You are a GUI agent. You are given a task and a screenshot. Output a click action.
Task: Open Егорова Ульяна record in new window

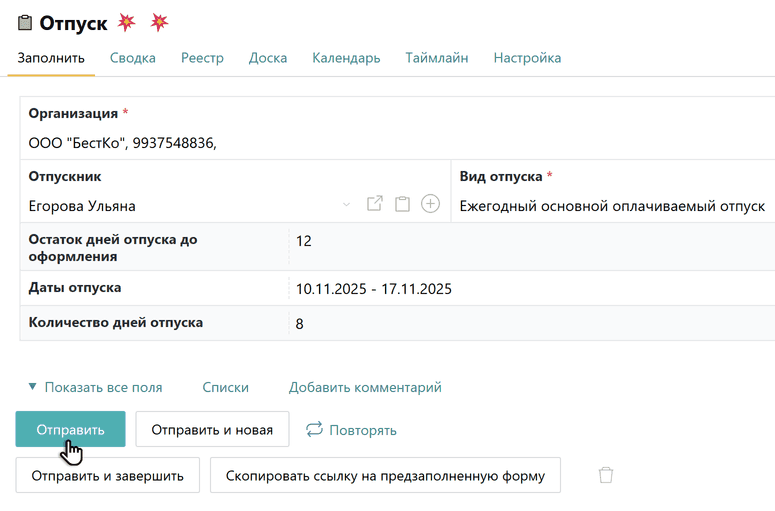[375, 204]
